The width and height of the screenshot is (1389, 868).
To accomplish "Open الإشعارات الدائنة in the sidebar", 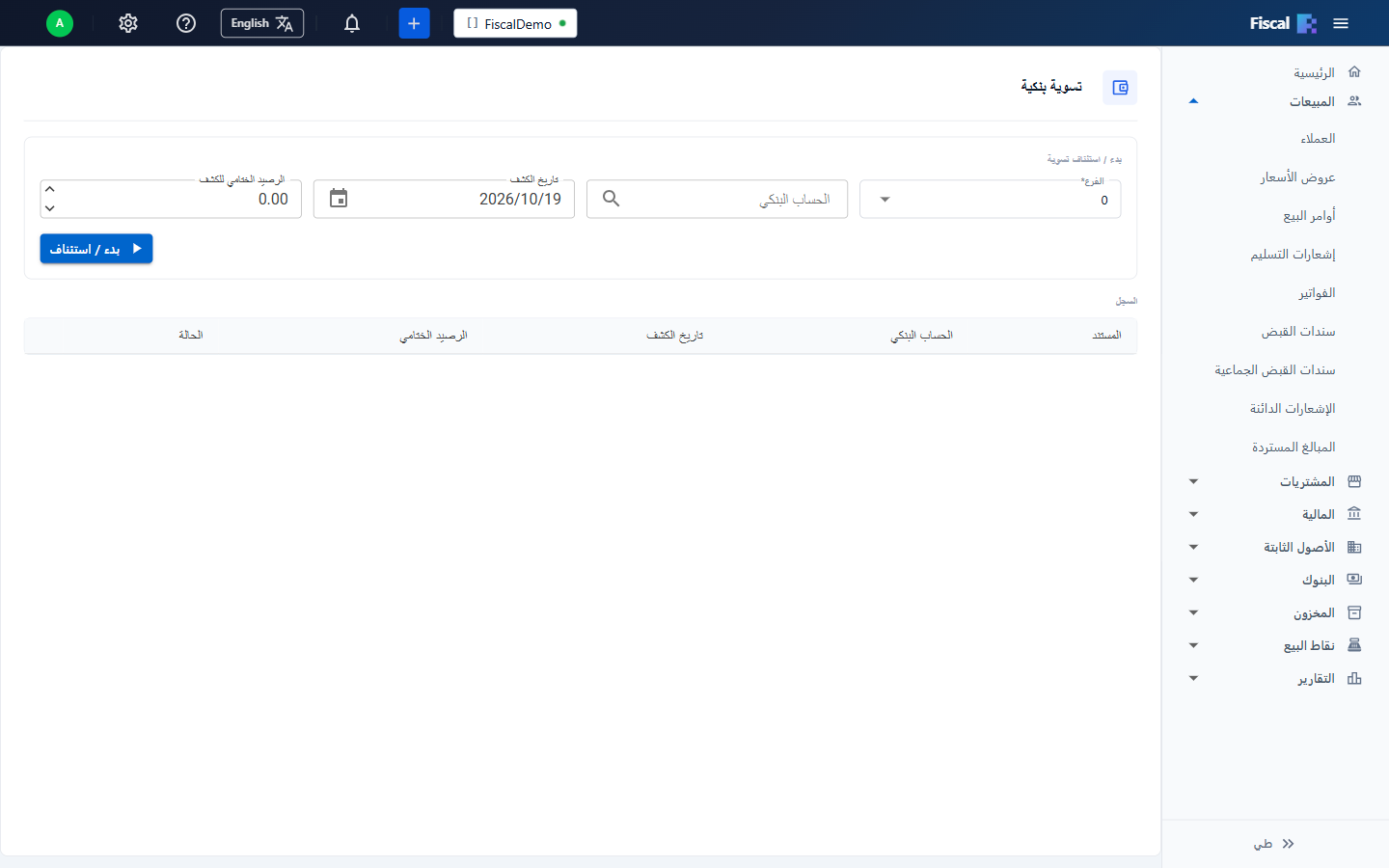I will 1293,409.
